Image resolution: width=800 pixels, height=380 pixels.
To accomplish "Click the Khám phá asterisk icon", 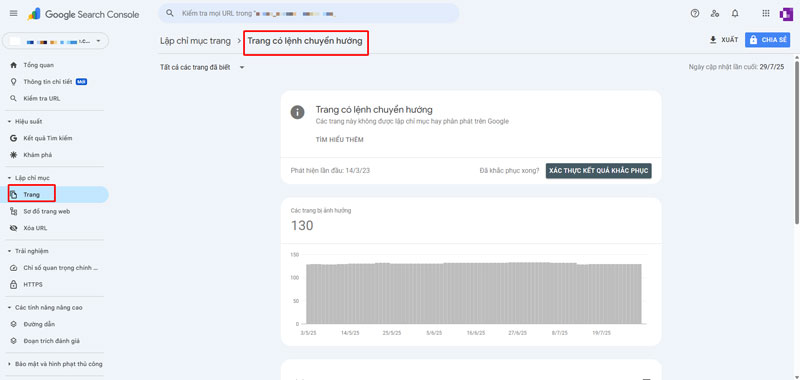I will [14, 155].
